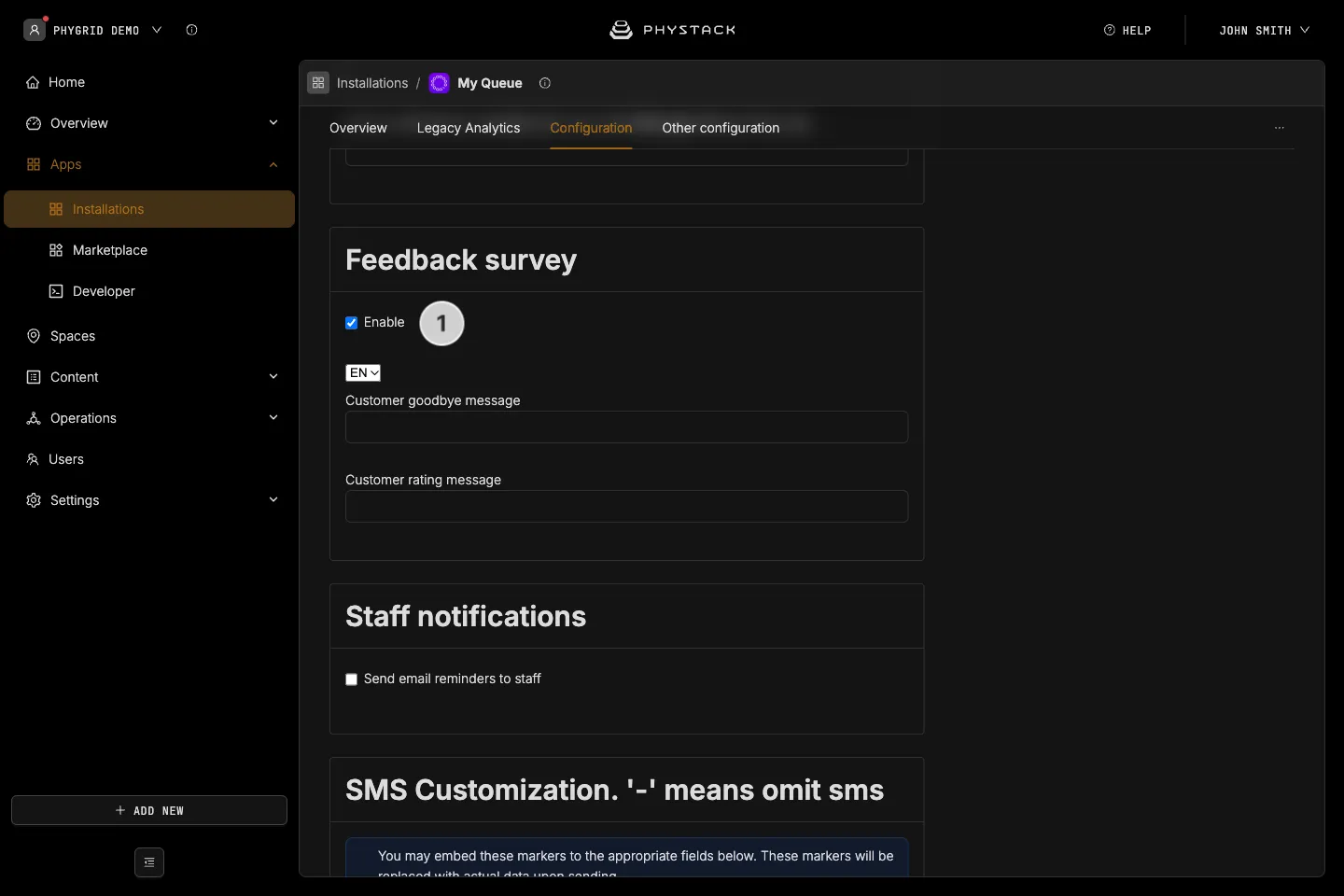
Task: Click the Apps grid icon in sidebar
Action: 34,164
